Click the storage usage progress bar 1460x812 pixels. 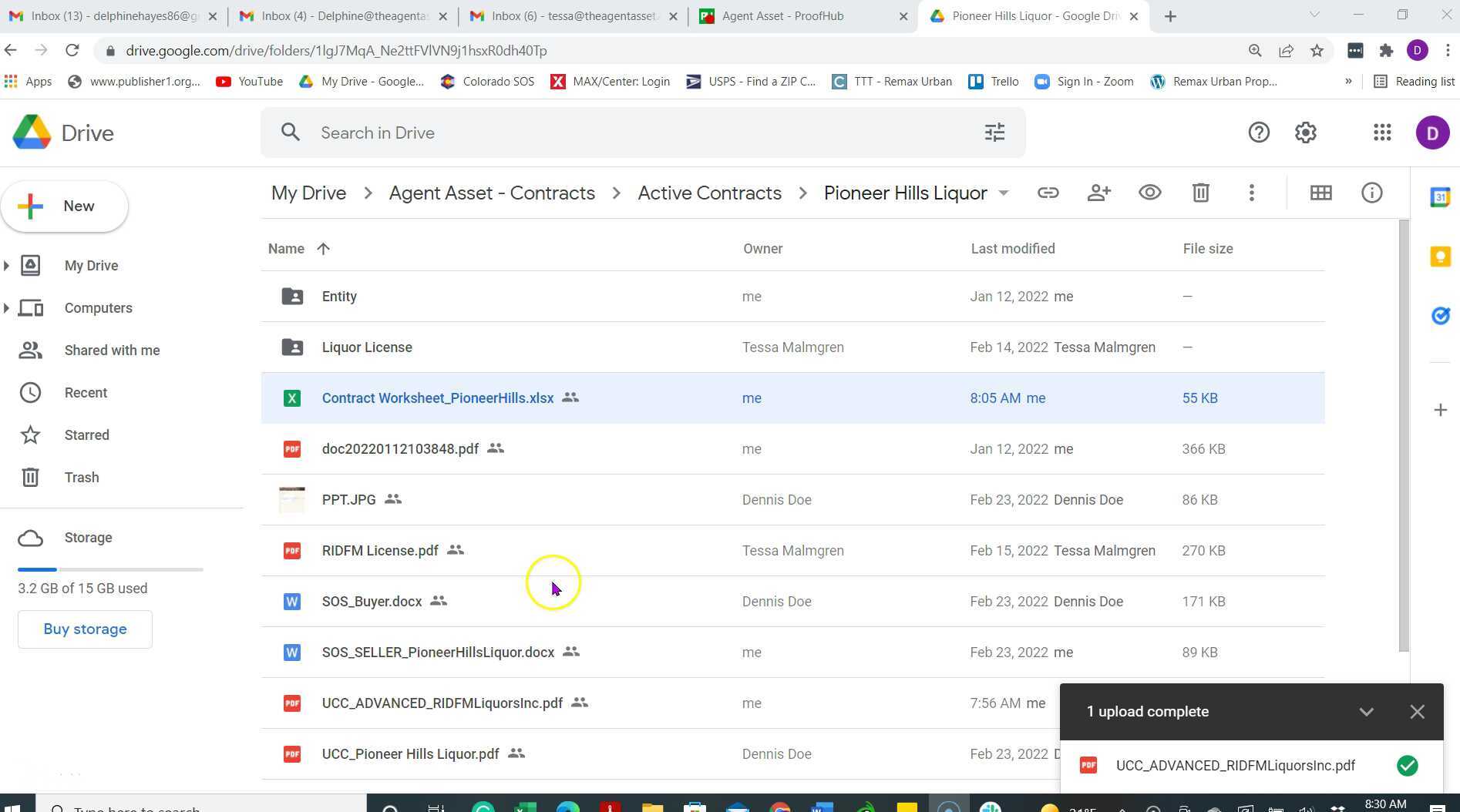click(110, 569)
